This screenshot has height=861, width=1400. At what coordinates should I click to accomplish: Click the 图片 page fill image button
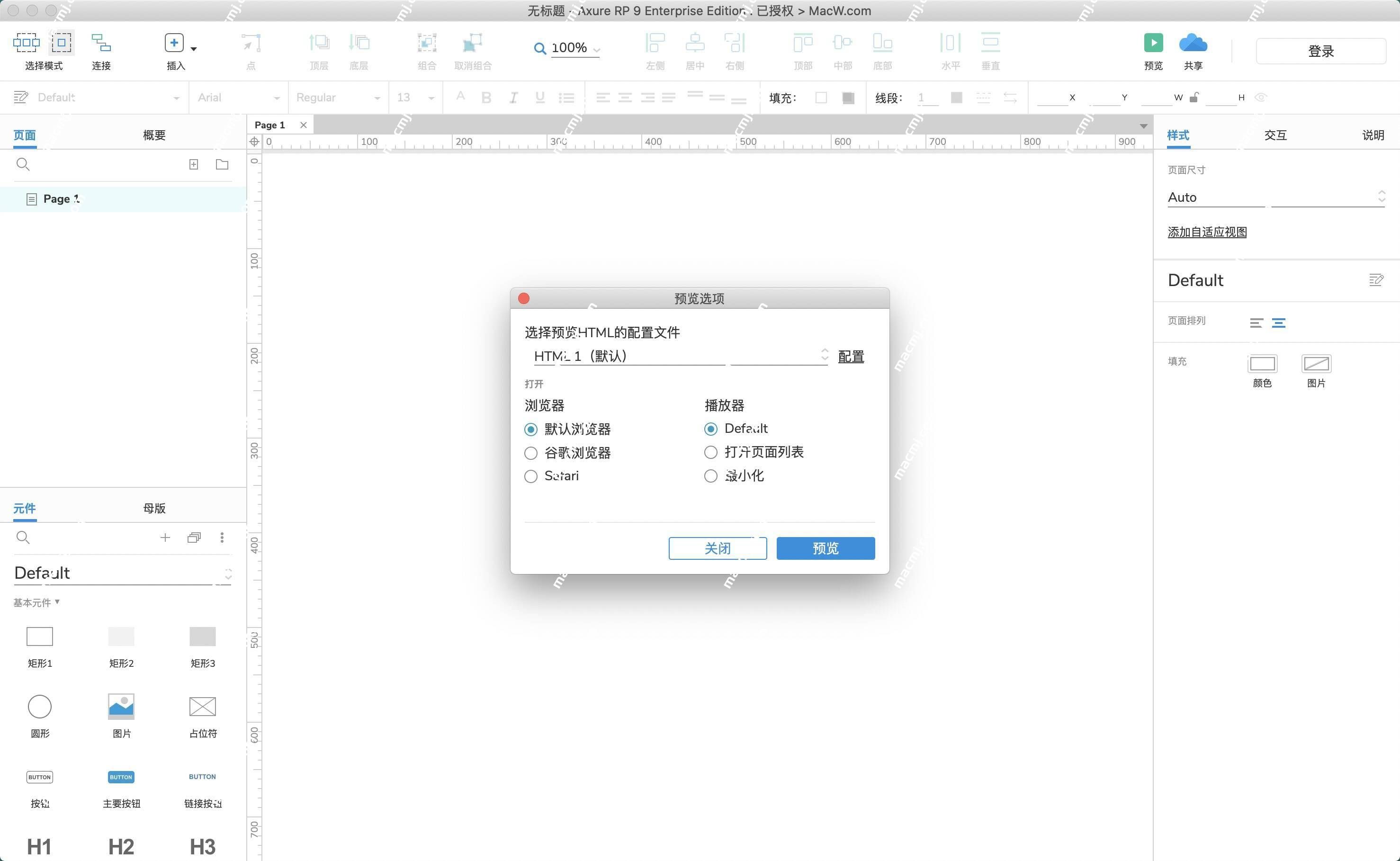click(1316, 363)
